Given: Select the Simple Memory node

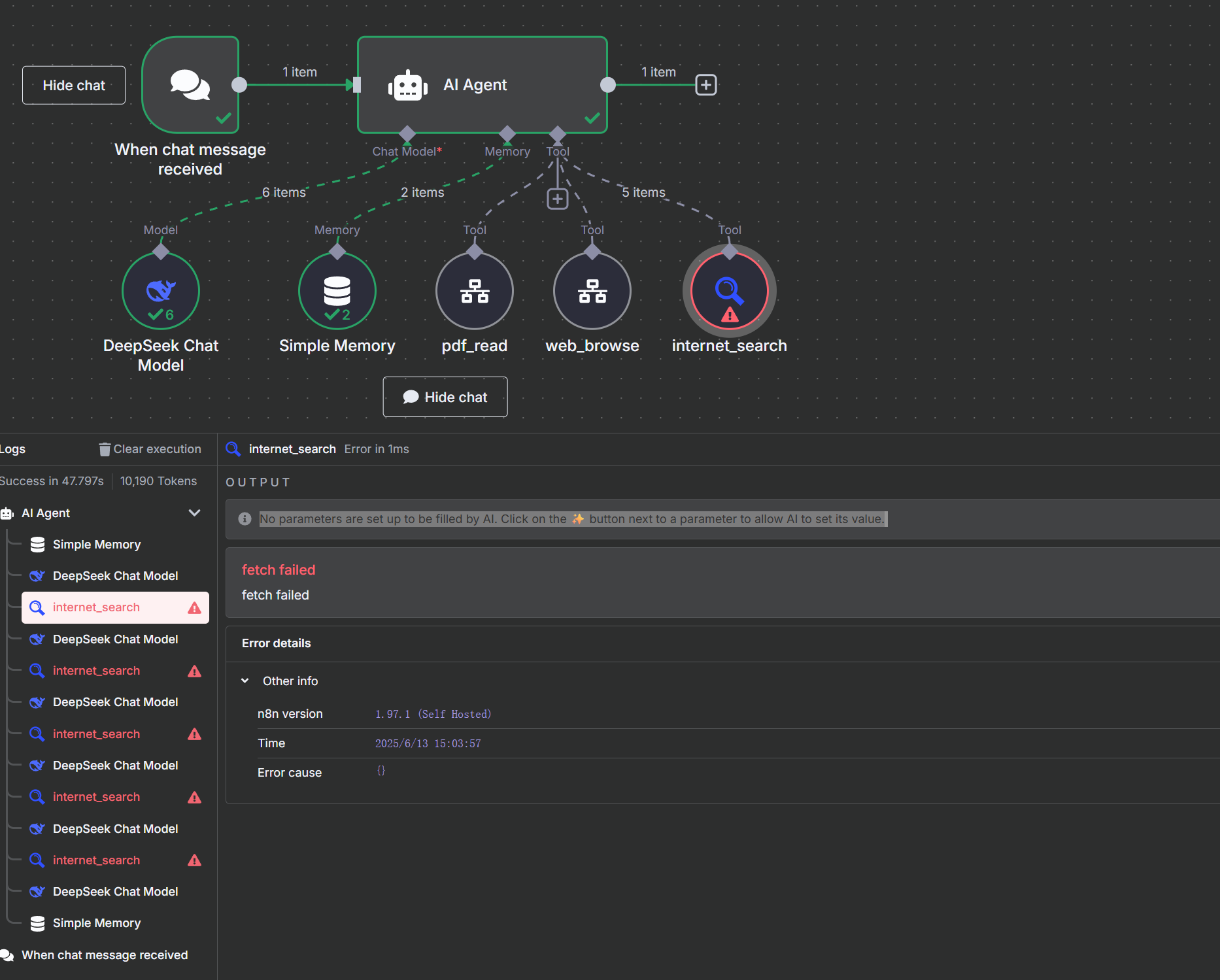Looking at the screenshot, I should tap(337, 291).
